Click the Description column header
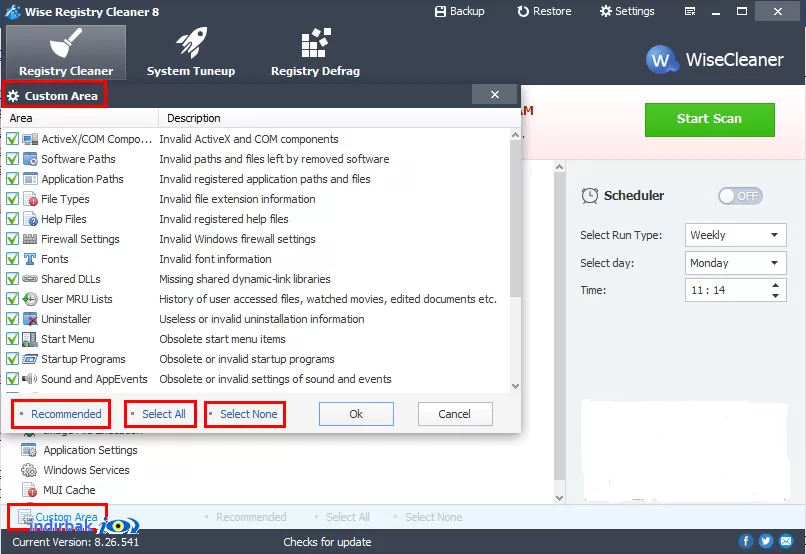The height and width of the screenshot is (554, 806). coord(339,118)
